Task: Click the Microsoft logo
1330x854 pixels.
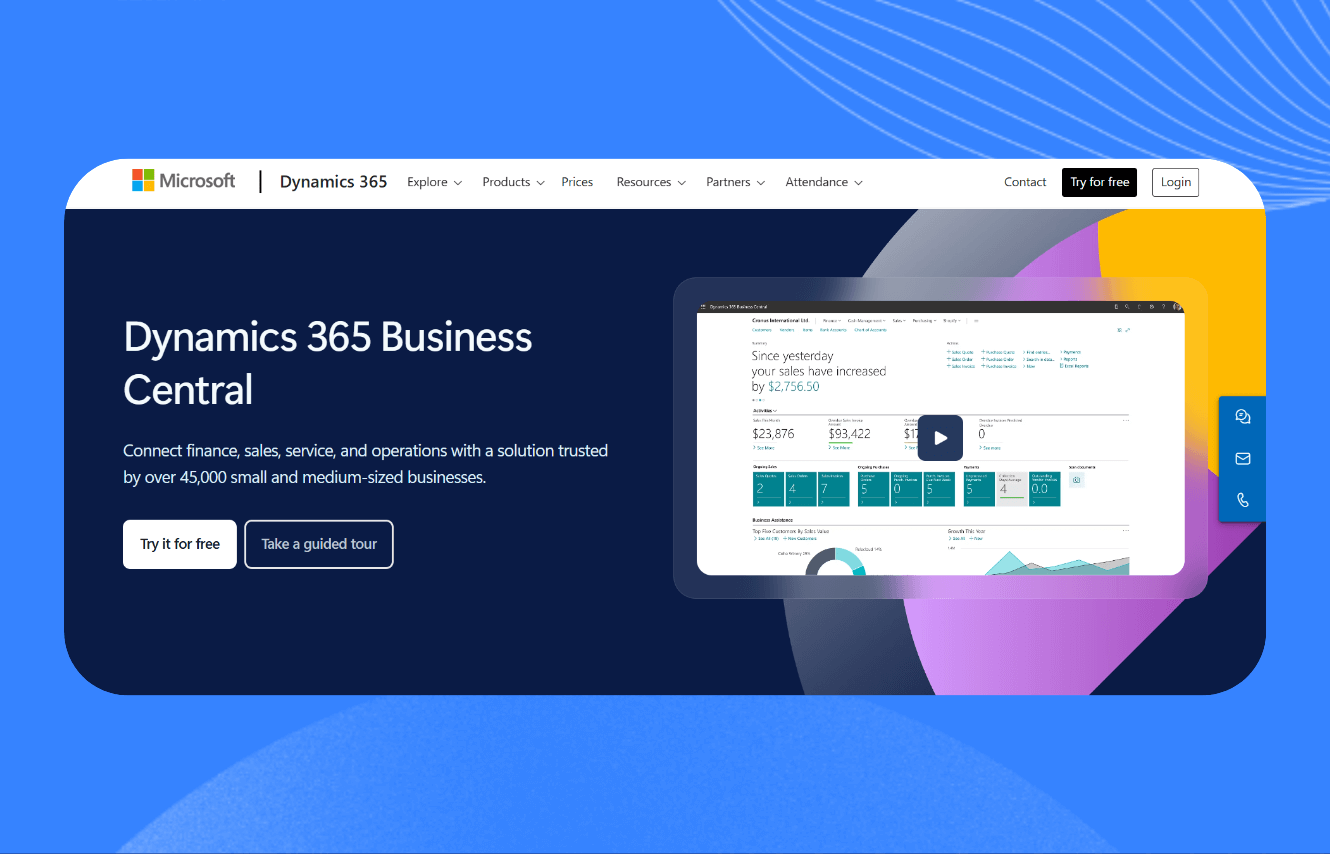Action: [183, 181]
